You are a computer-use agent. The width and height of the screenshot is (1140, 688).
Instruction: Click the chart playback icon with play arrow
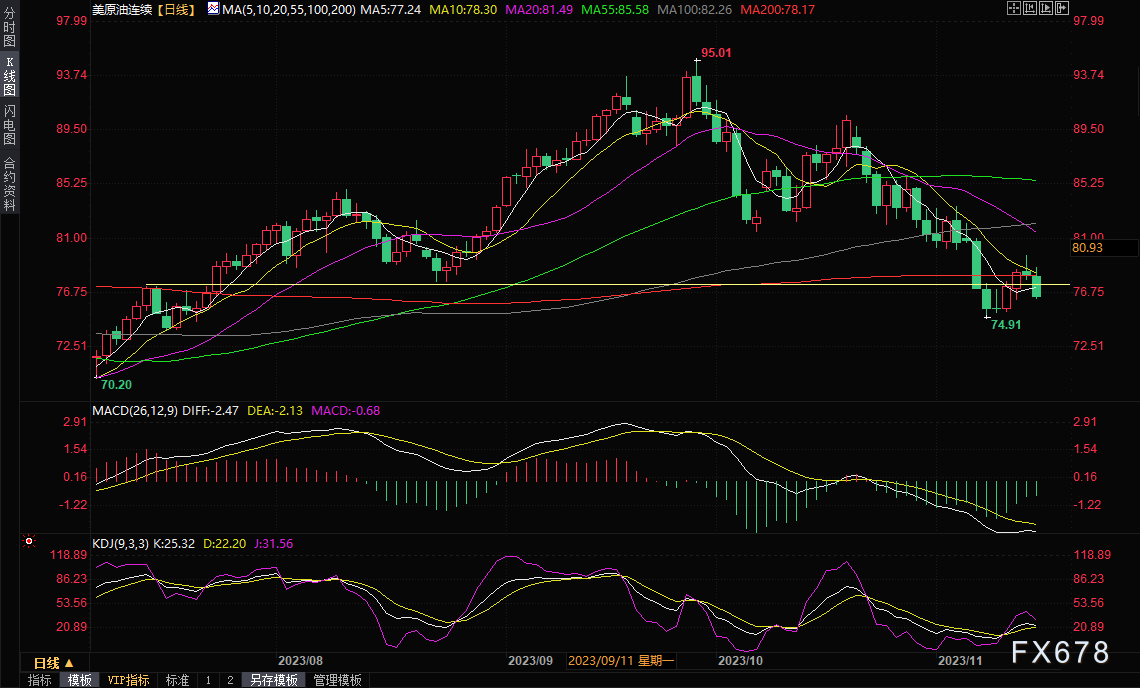click(1047, 8)
